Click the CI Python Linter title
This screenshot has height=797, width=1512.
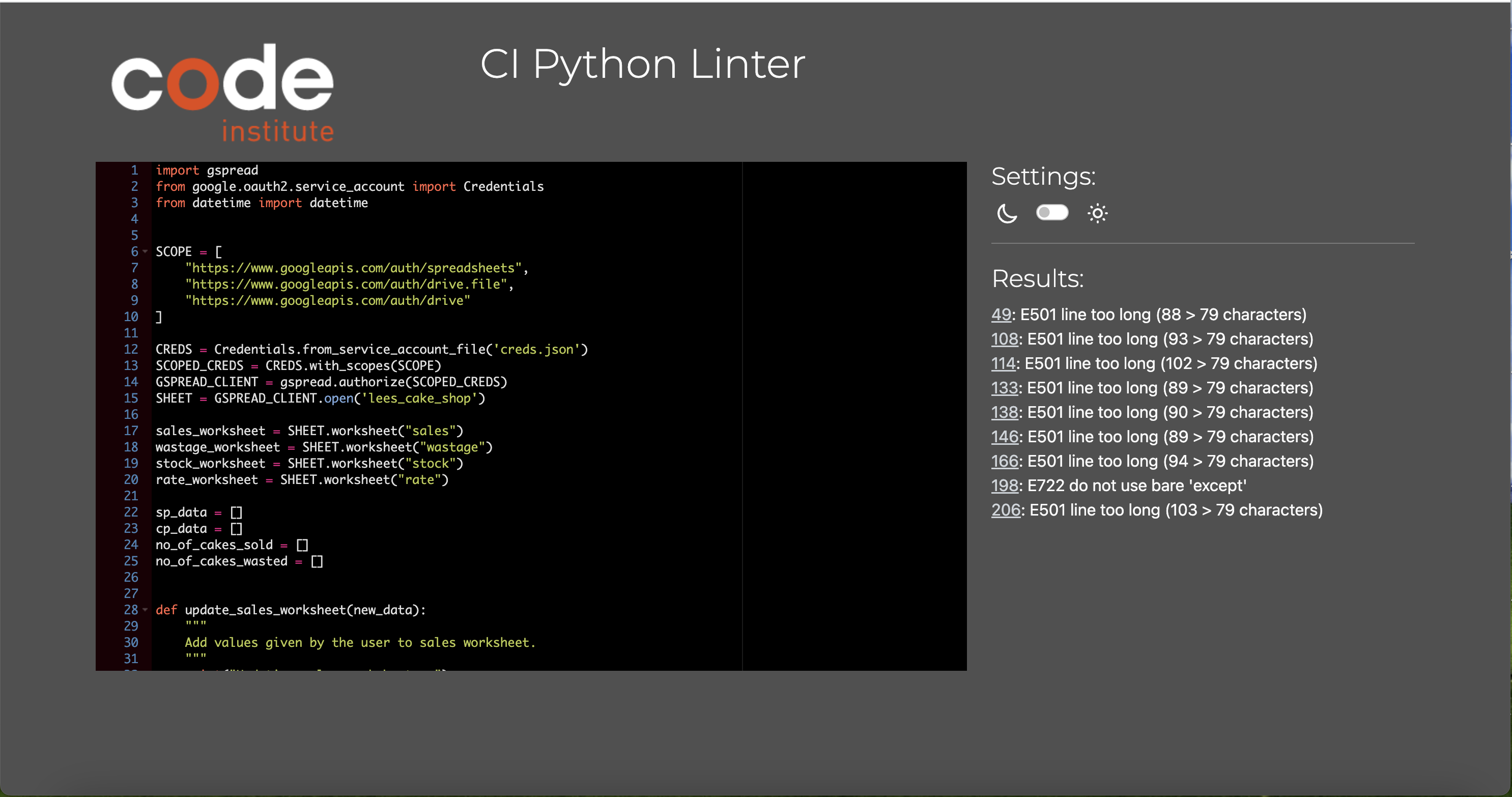point(643,65)
